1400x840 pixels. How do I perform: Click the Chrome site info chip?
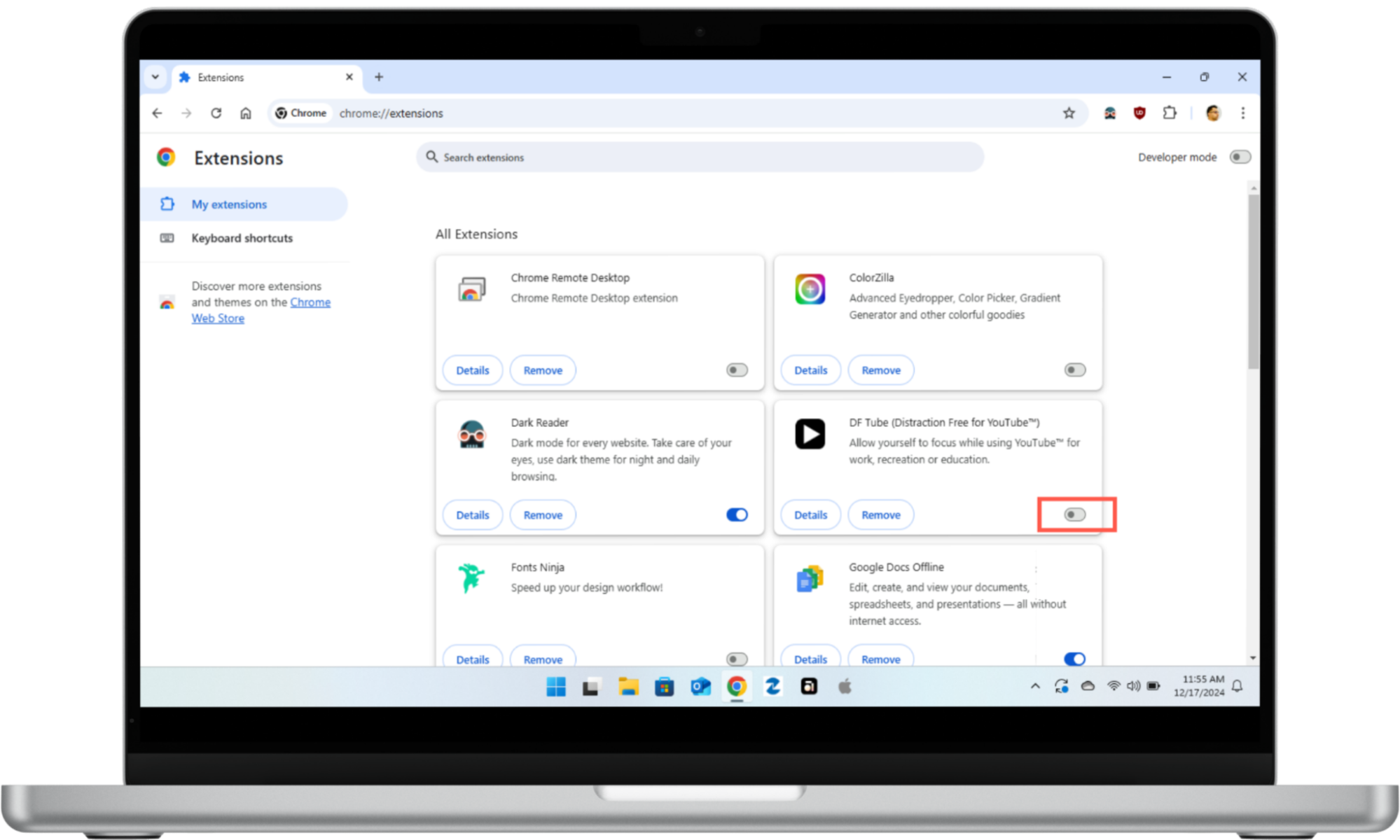(300, 113)
